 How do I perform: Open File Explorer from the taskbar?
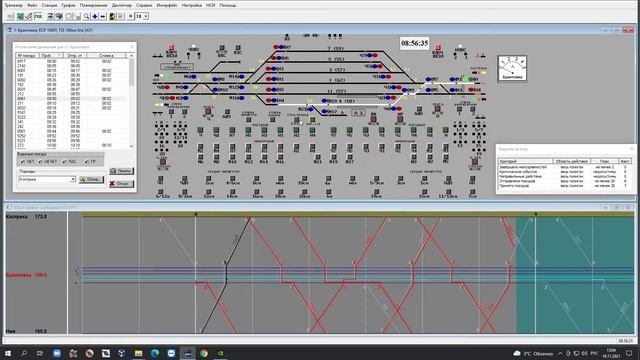tap(138, 353)
